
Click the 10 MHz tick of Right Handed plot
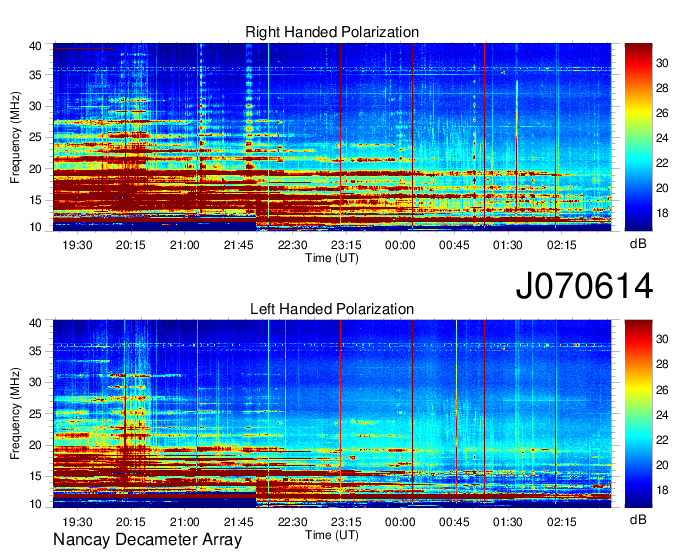pos(35,227)
